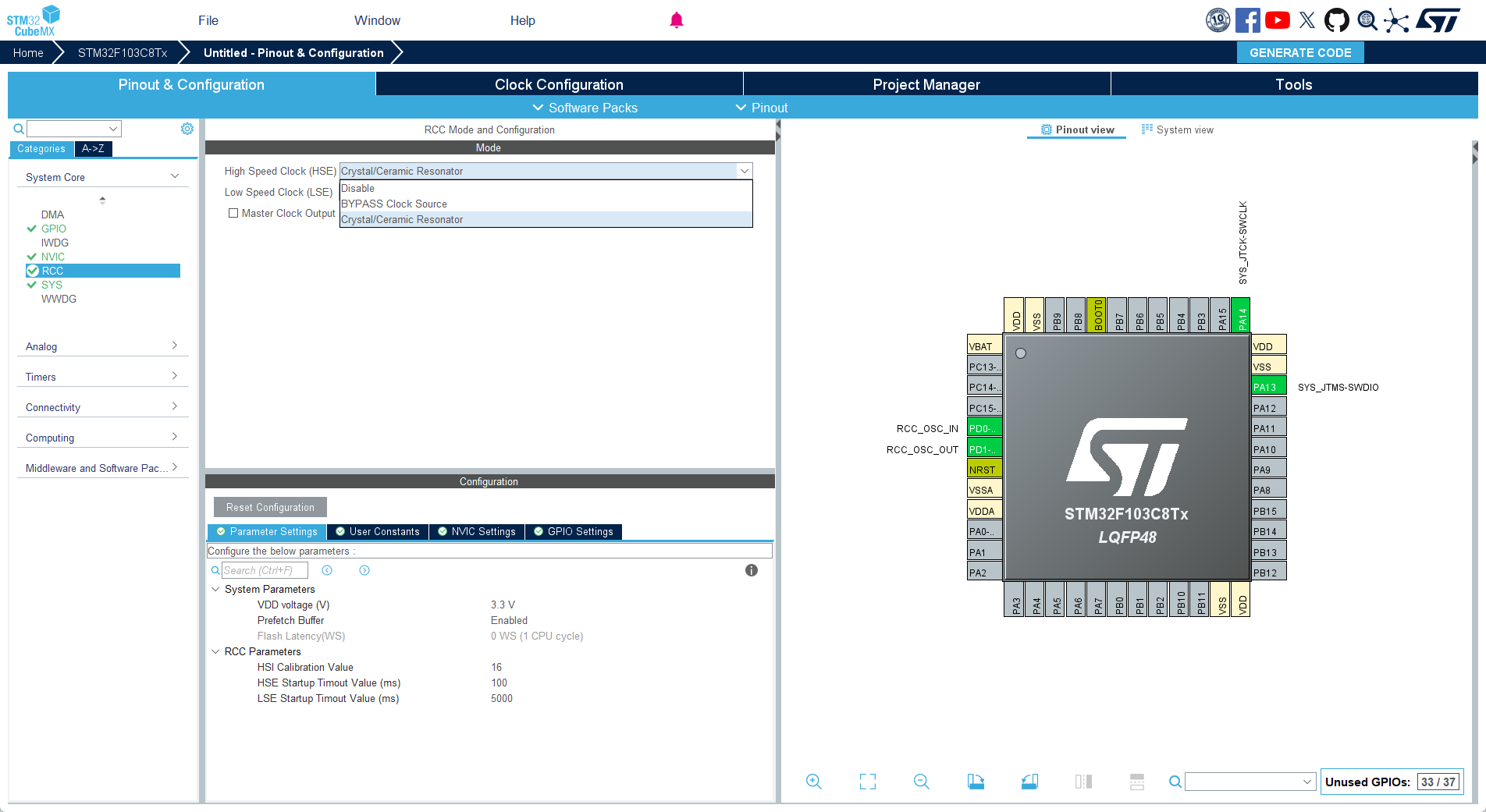
Task: Expand the Timers category
Action: 101,377
